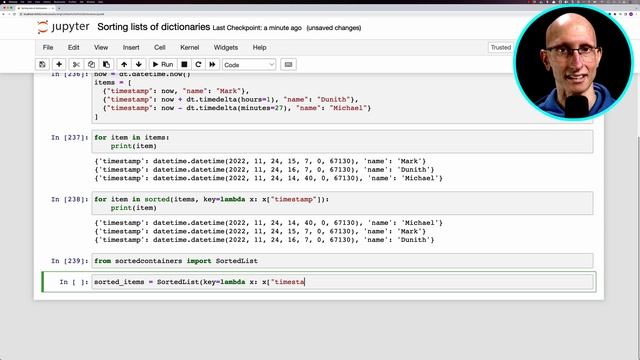Rename notebook title Sorting lists of dictionaries
The height and width of the screenshot is (360, 640).
pos(153,27)
